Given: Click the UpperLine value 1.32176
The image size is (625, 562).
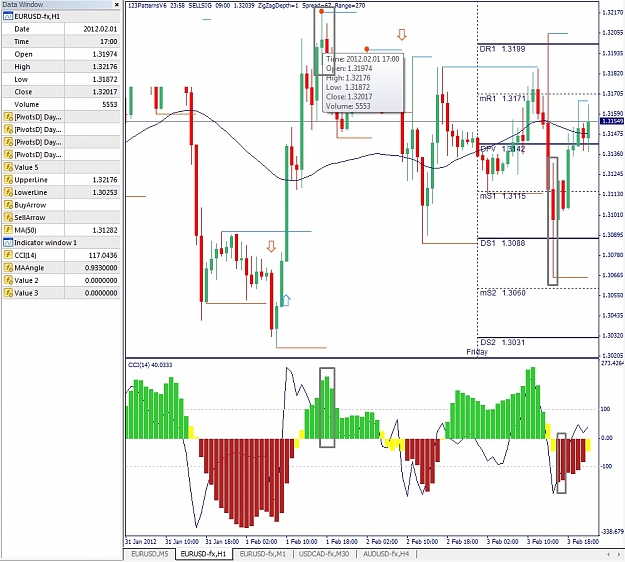Looking at the screenshot, I should (x=105, y=180).
